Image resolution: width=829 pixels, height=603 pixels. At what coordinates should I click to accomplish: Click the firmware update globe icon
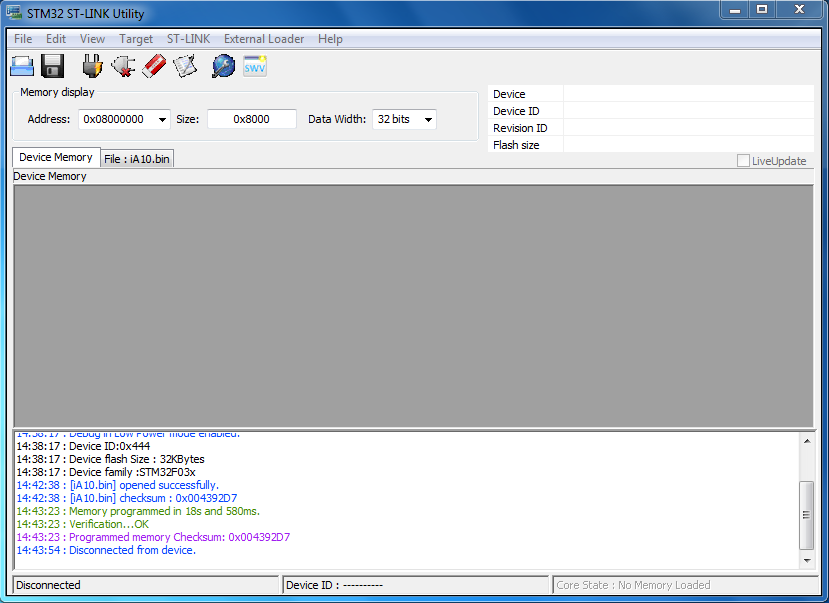[x=224, y=67]
